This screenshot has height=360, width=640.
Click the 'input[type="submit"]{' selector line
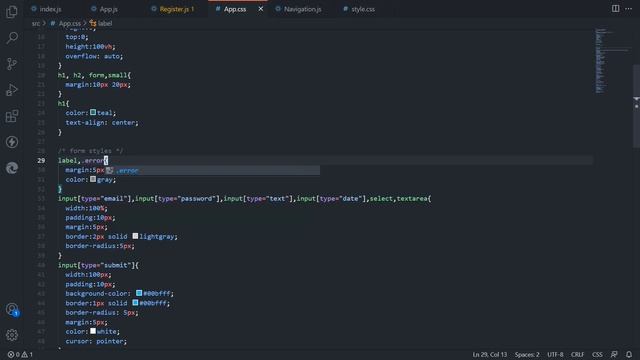pyautogui.click(x=98, y=265)
